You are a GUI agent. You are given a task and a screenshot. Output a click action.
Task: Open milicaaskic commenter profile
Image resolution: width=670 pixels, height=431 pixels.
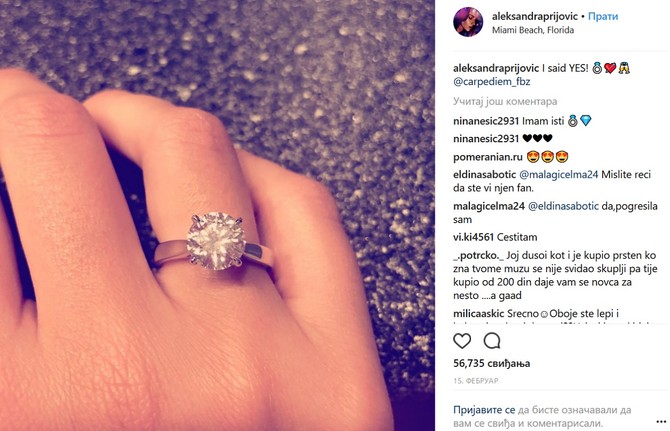pos(479,314)
